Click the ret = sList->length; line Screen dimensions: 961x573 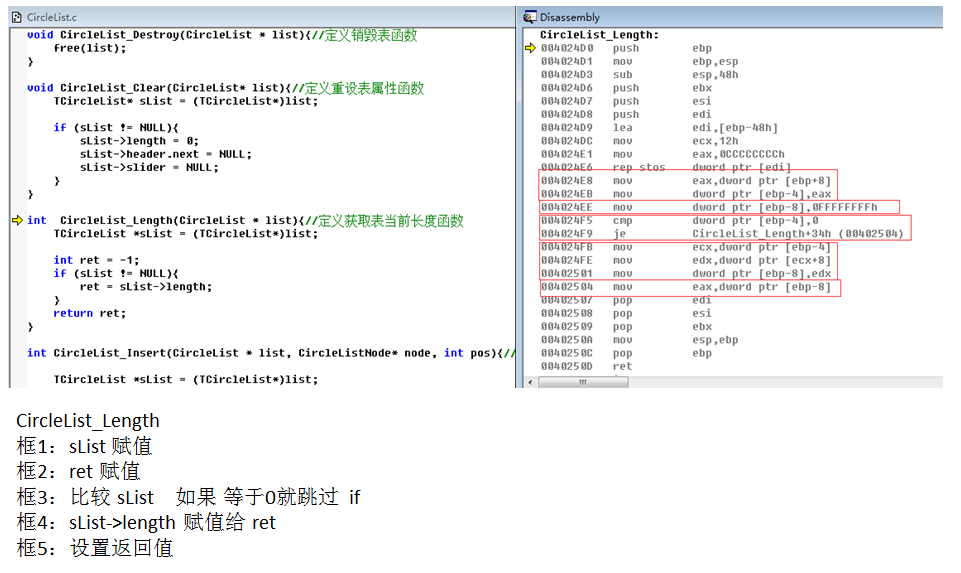click(x=146, y=286)
